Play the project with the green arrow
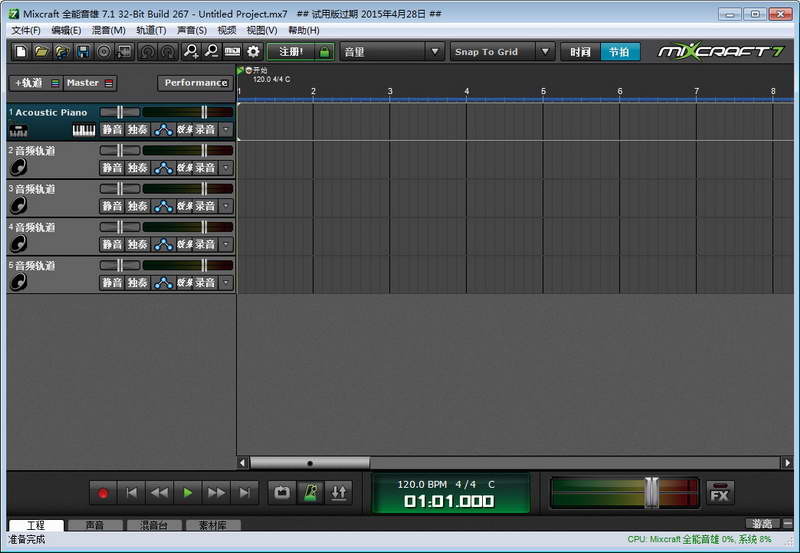Screen dimensions: 800x553 click(188, 493)
